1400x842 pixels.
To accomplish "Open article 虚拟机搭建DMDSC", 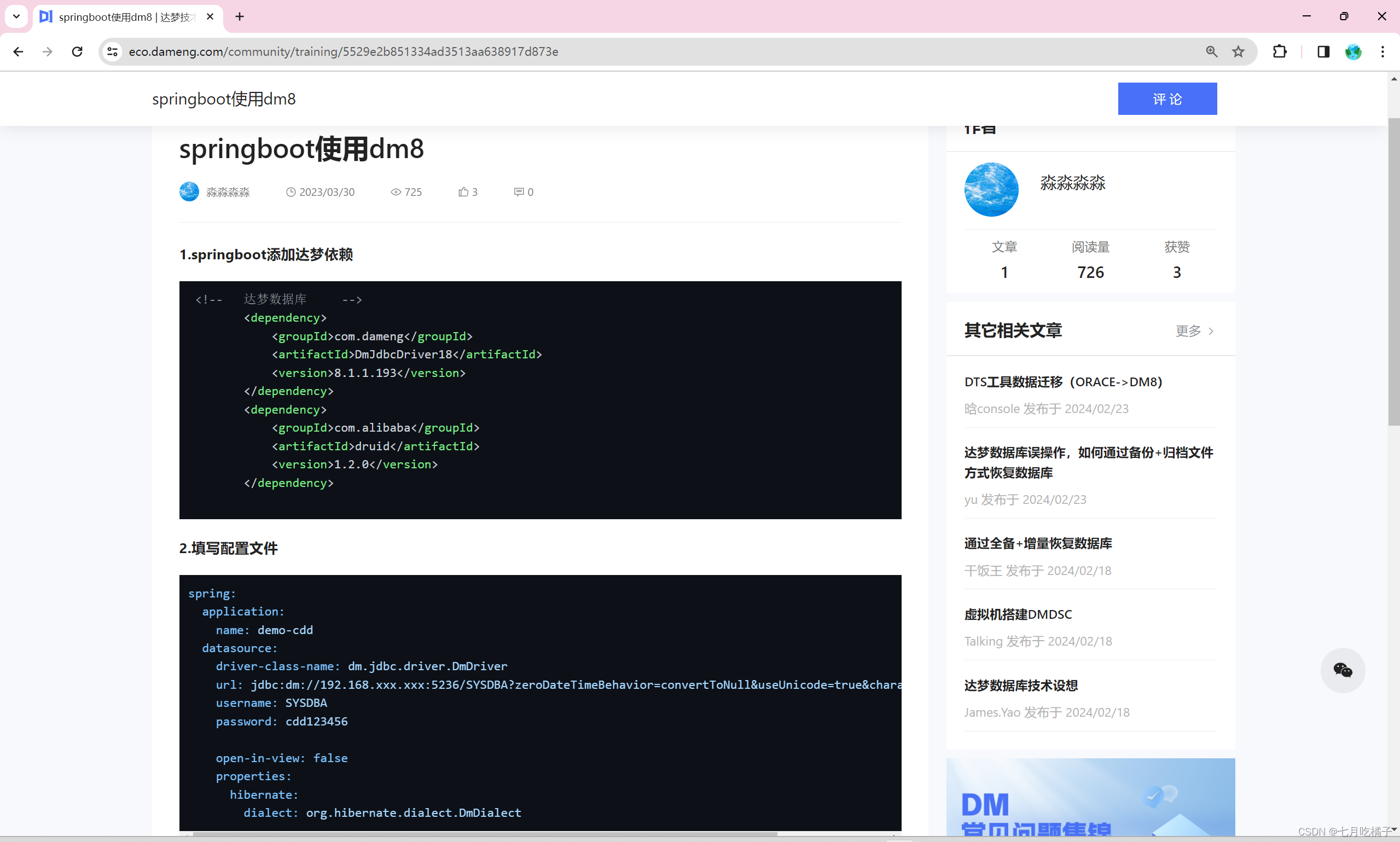I will point(1018,614).
